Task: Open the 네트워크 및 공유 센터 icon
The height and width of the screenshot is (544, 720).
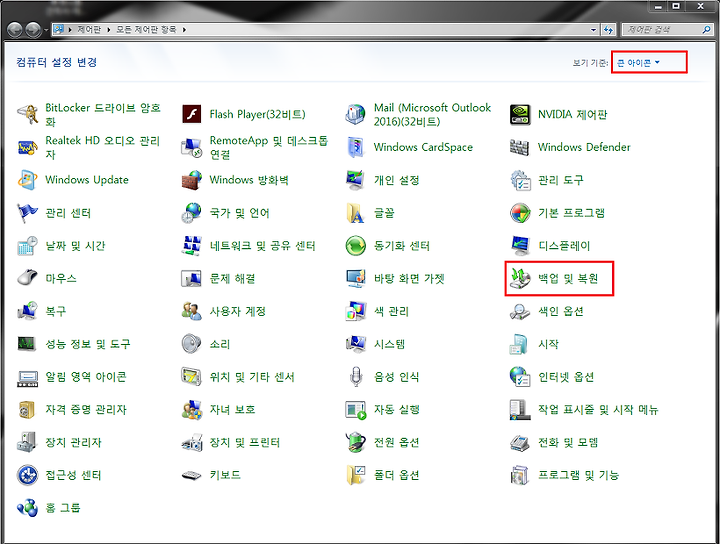Action: pos(191,246)
